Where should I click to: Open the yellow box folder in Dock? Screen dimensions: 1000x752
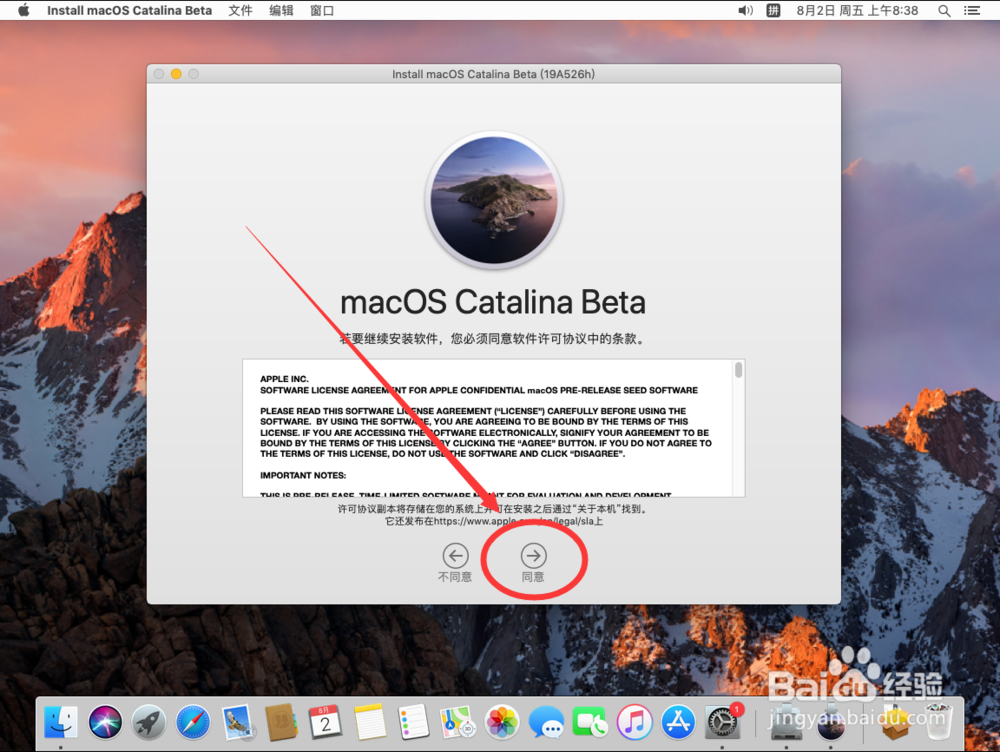coord(895,722)
